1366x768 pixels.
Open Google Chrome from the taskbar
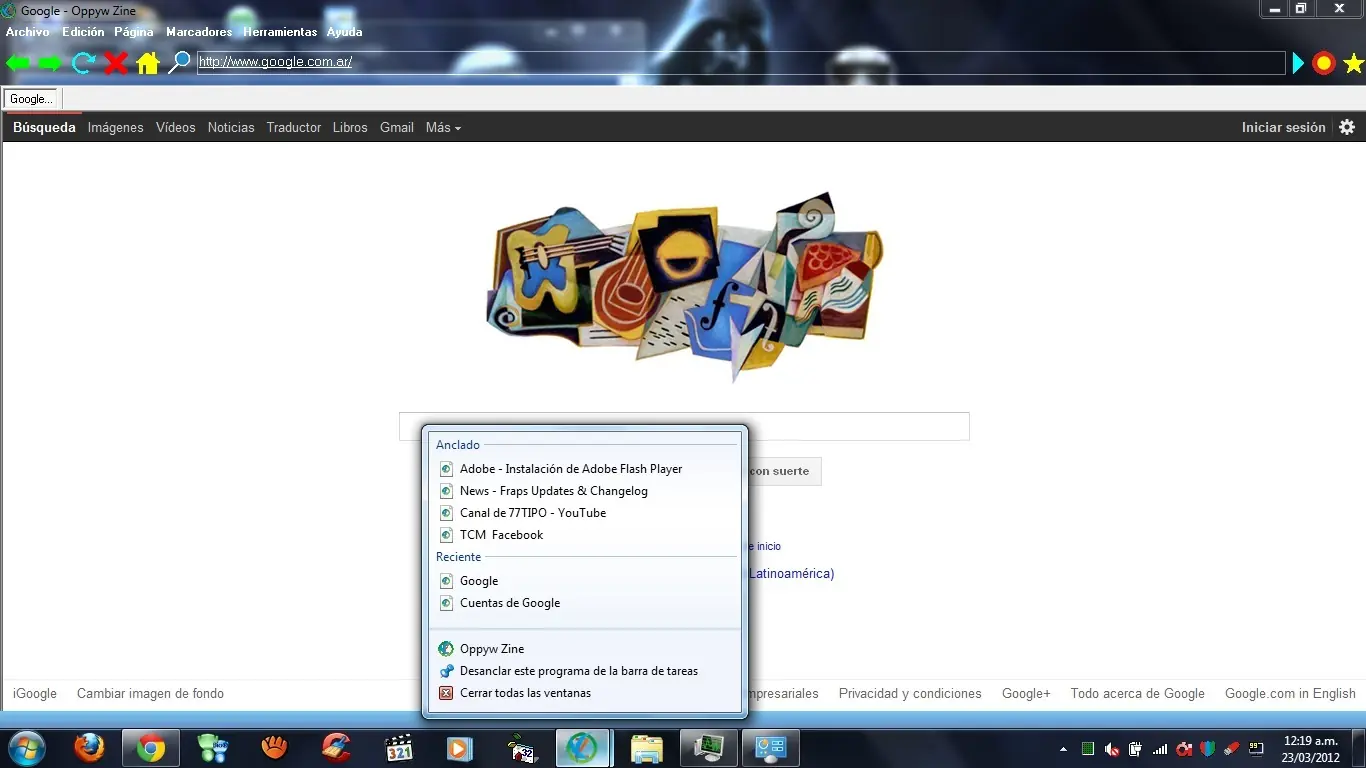(151, 748)
